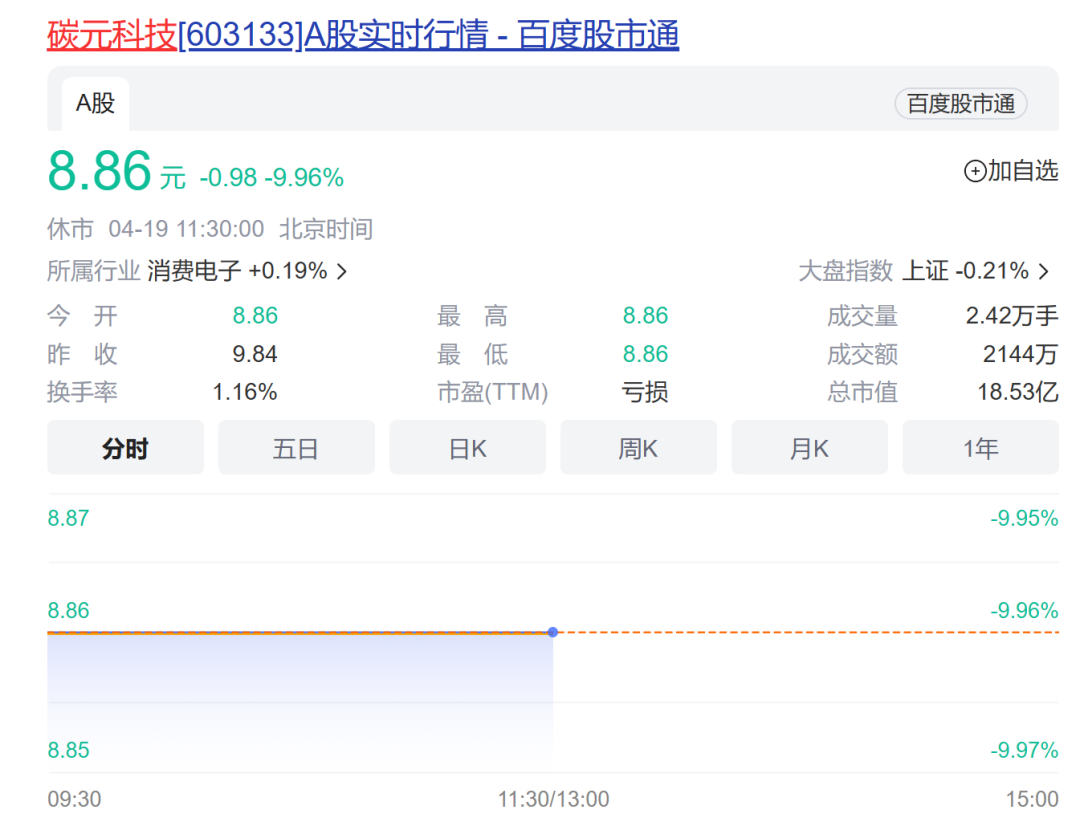
Task: Click the 8.85 chart axis label
Action: tap(68, 750)
